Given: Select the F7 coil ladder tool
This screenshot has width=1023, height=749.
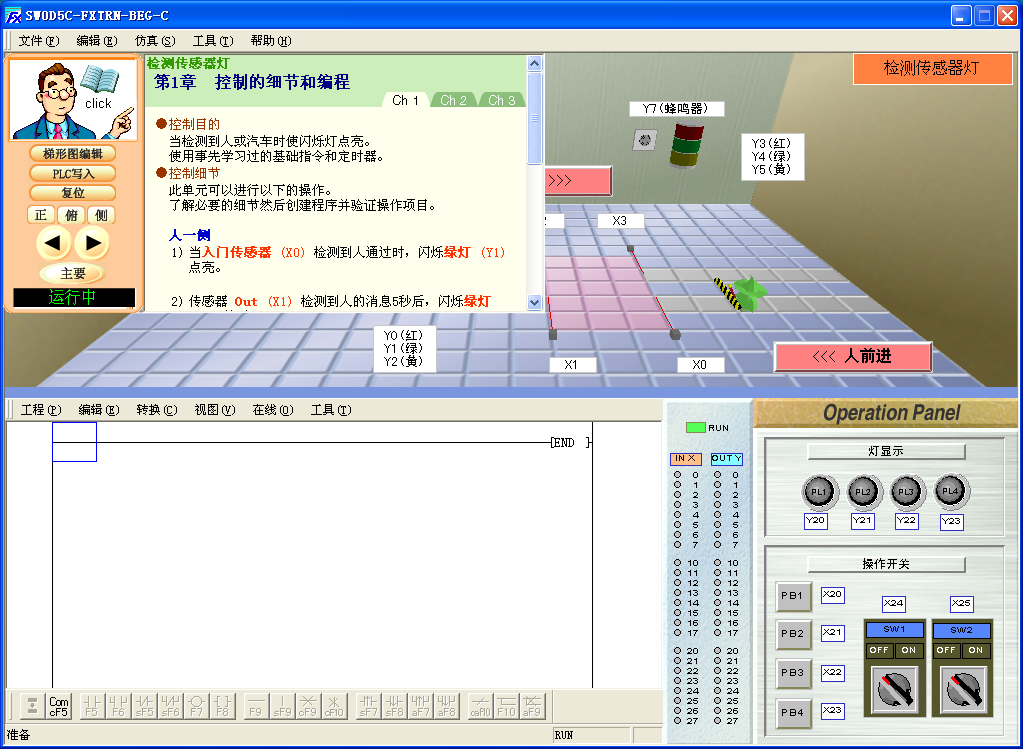Looking at the screenshot, I should coord(197,706).
